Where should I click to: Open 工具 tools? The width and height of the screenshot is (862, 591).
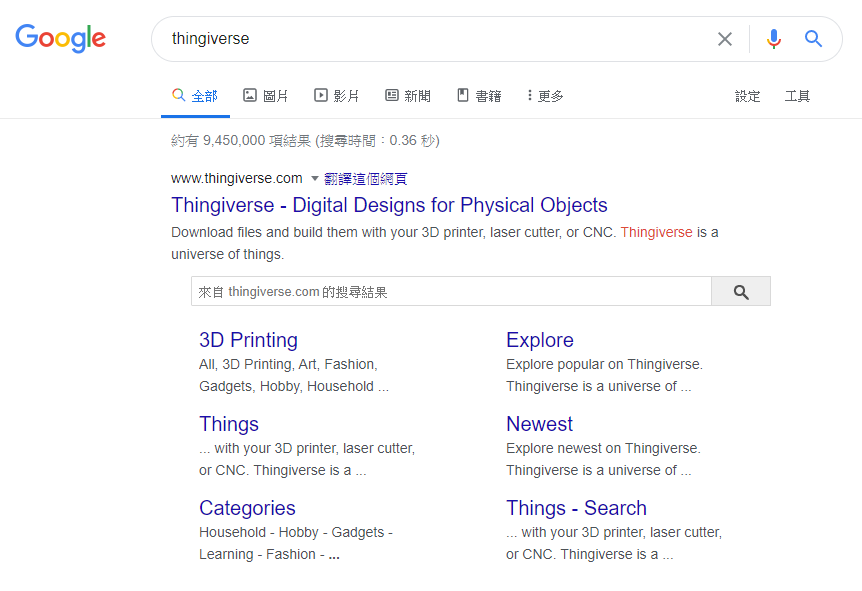[x=797, y=96]
